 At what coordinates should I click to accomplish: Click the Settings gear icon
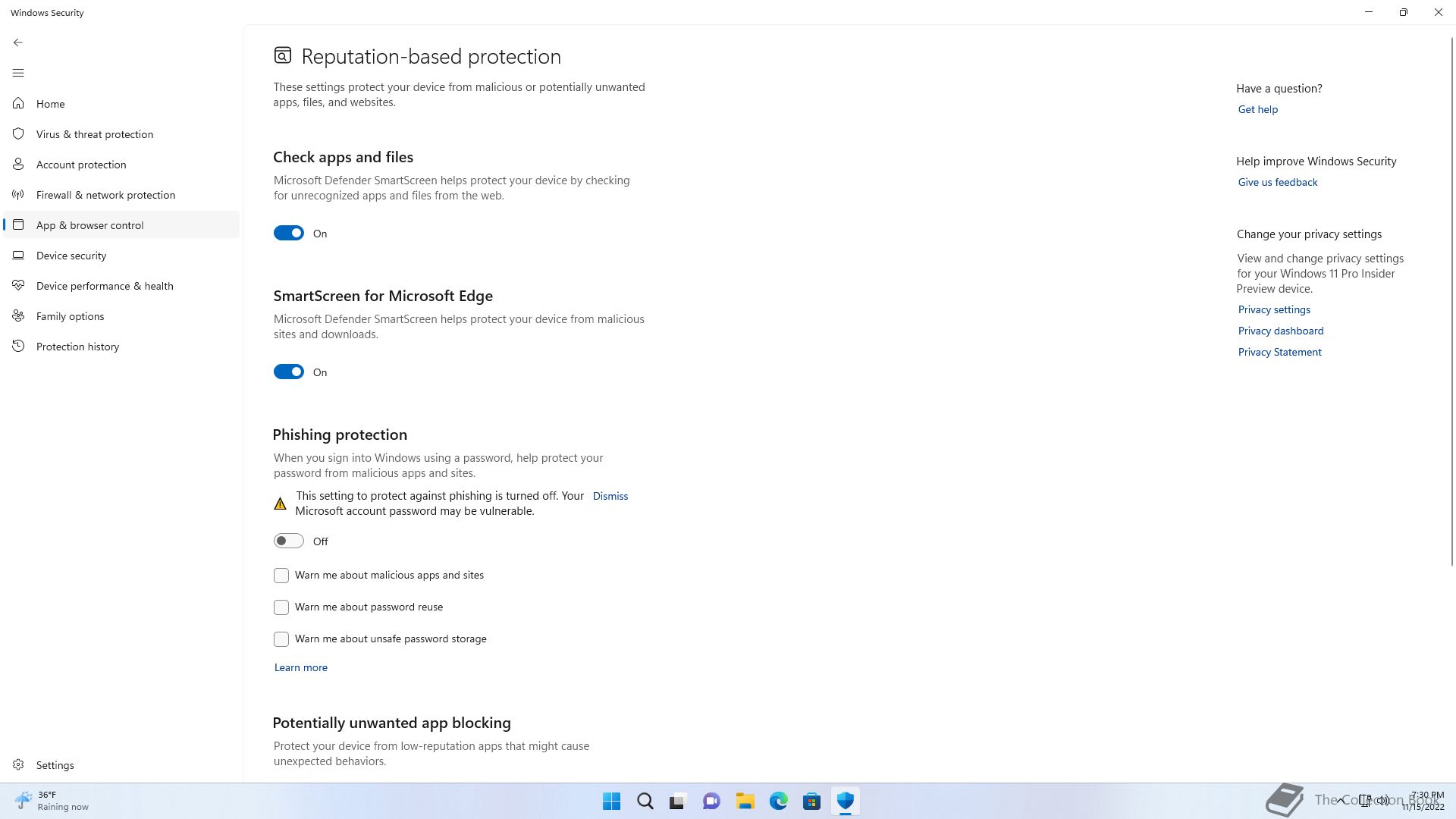(18, 764)
